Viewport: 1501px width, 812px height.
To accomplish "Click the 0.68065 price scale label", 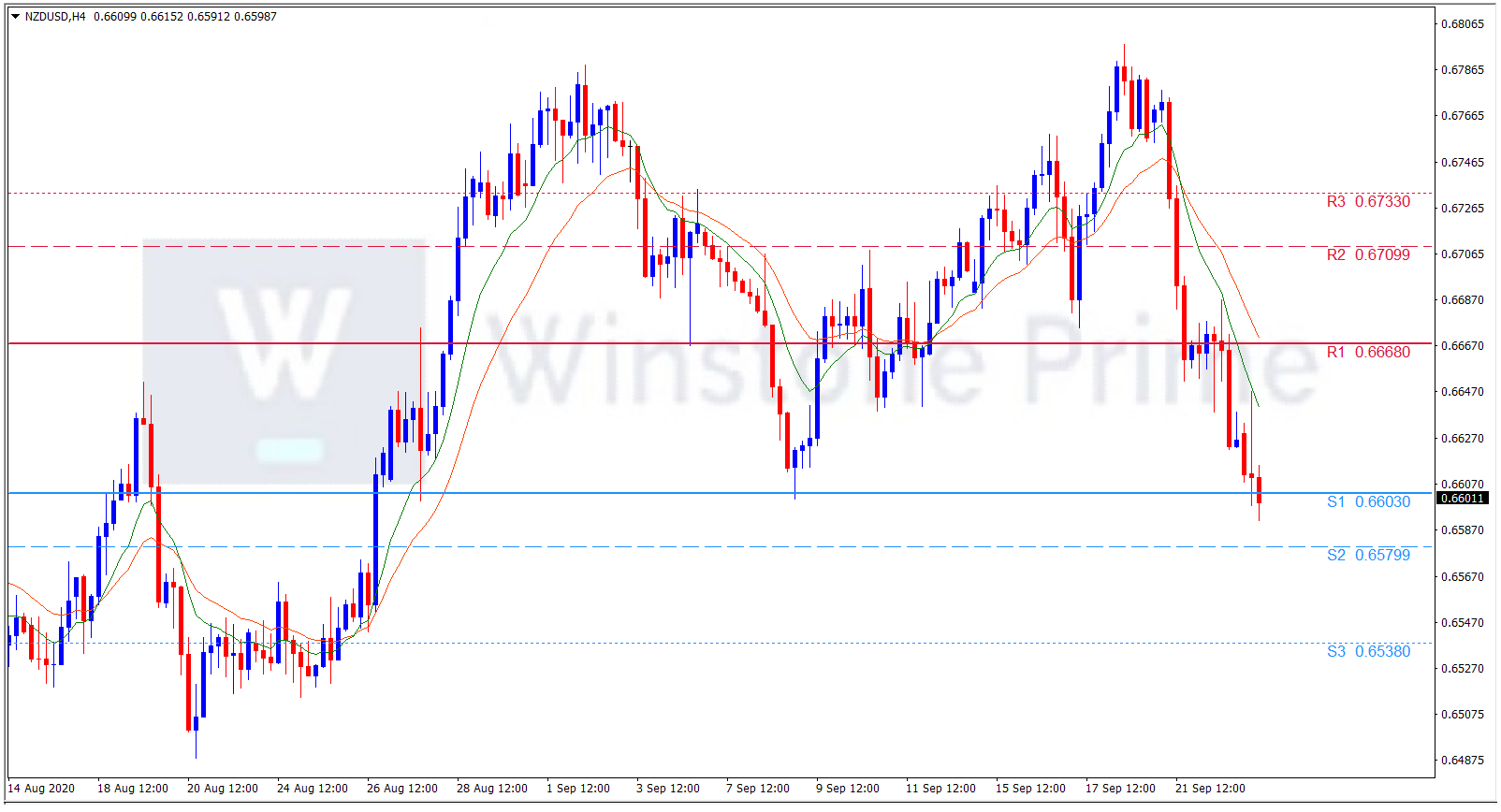I will 1462,24.
